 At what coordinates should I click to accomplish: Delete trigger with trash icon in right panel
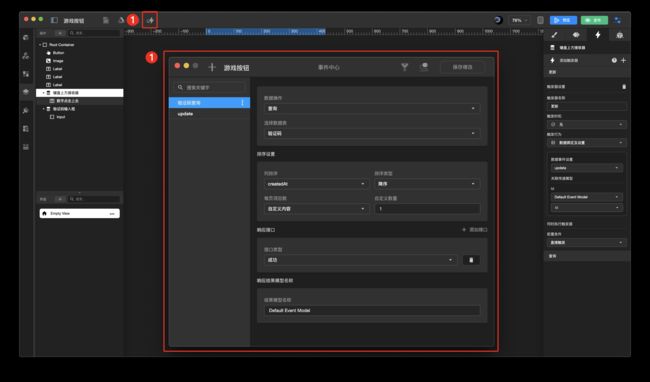(x=624, y=87)
